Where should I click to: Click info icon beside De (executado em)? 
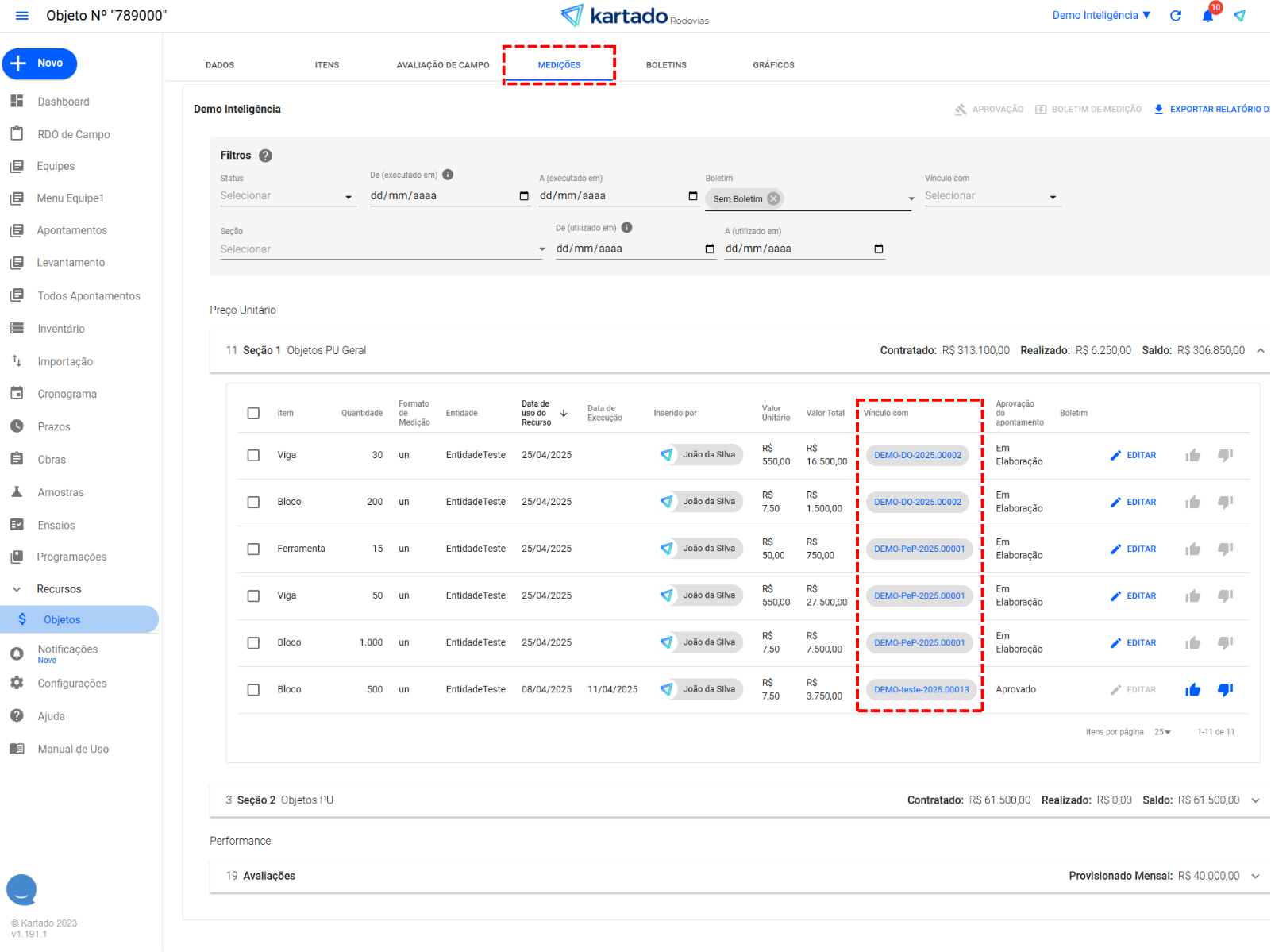[x=448, y=175]
